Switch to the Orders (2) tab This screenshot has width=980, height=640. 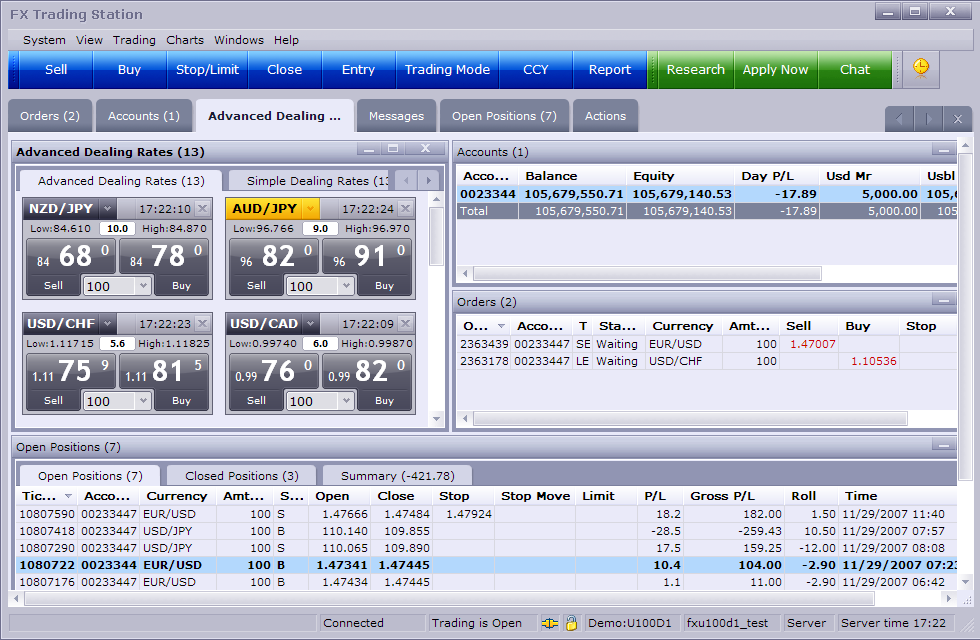tap(50, 116)
